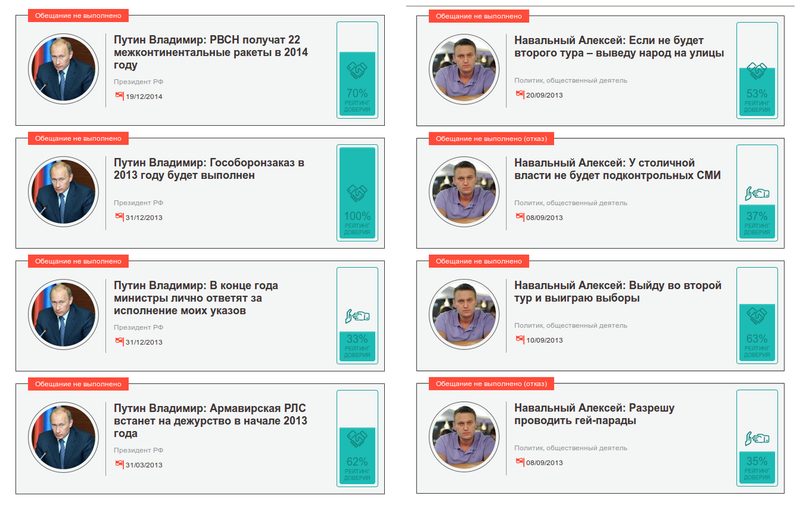Open headline about 22 intercontinental missiles

(x=211, y=52)
